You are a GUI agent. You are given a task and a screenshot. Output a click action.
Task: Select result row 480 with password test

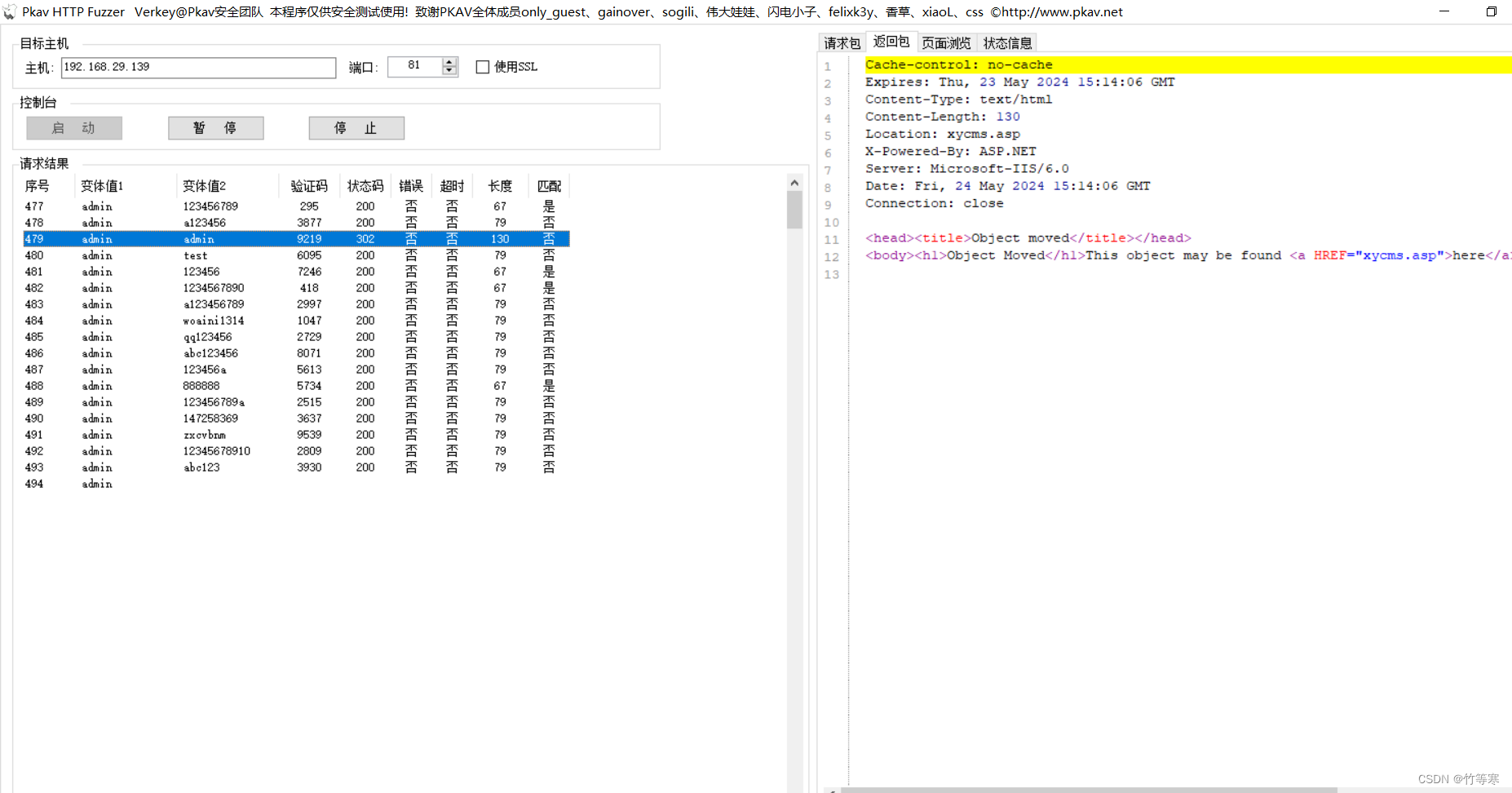pos(296,255)
